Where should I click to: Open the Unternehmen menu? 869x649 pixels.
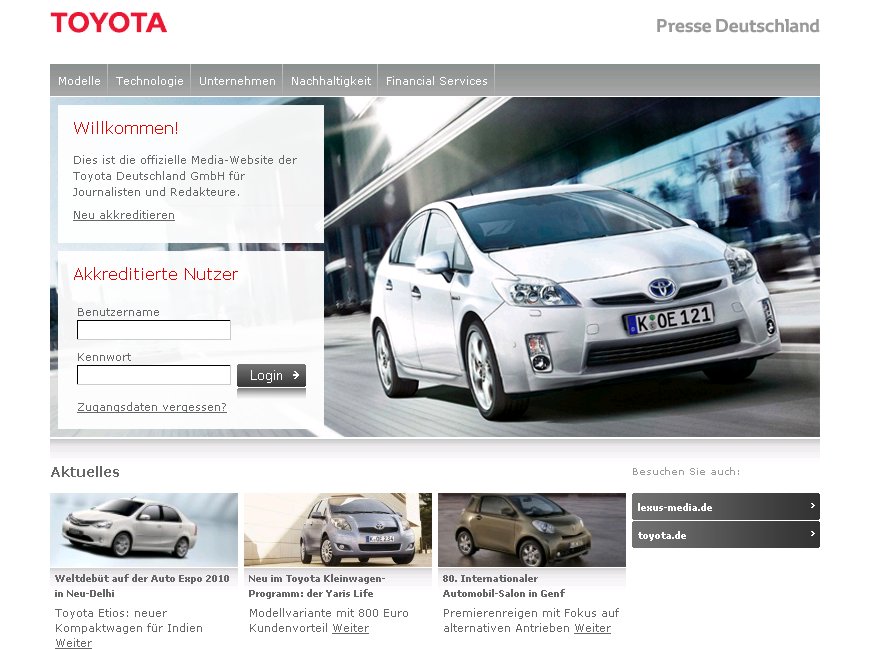(x=237, y=81)
